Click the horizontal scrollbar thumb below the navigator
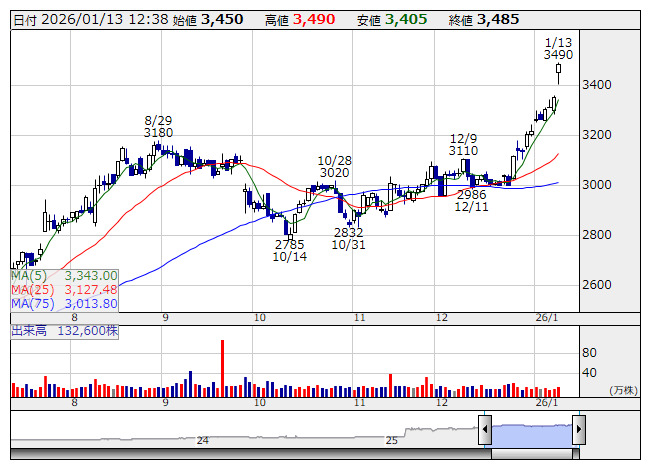This screenshot has width=653, height=470. [x=531, y=454]
